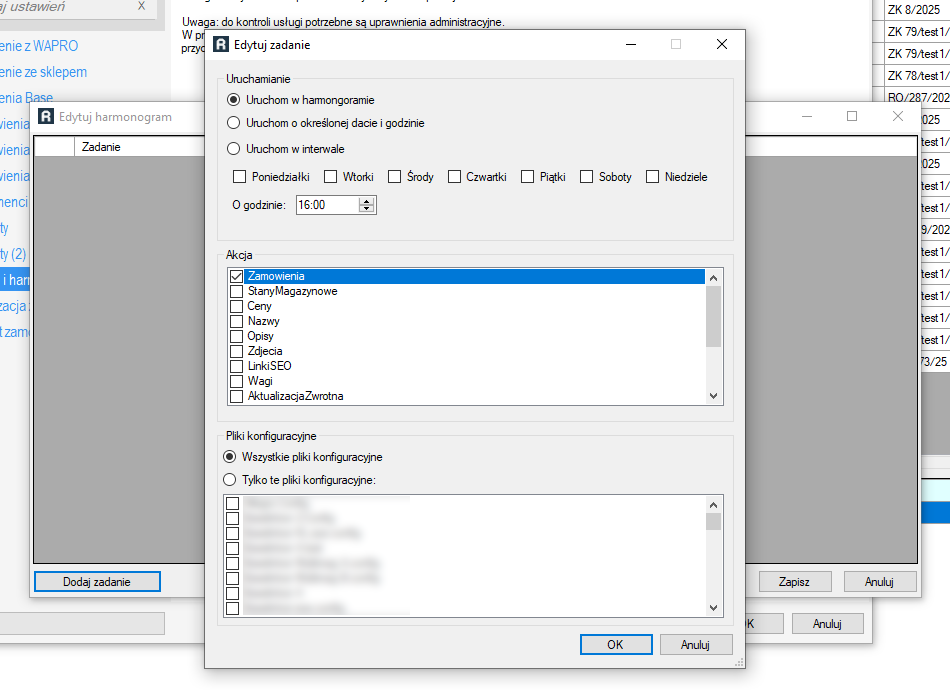Close the Edytuj zadanie dialog
The height and width of the screenshot is (690, 950).
(722, 44)
